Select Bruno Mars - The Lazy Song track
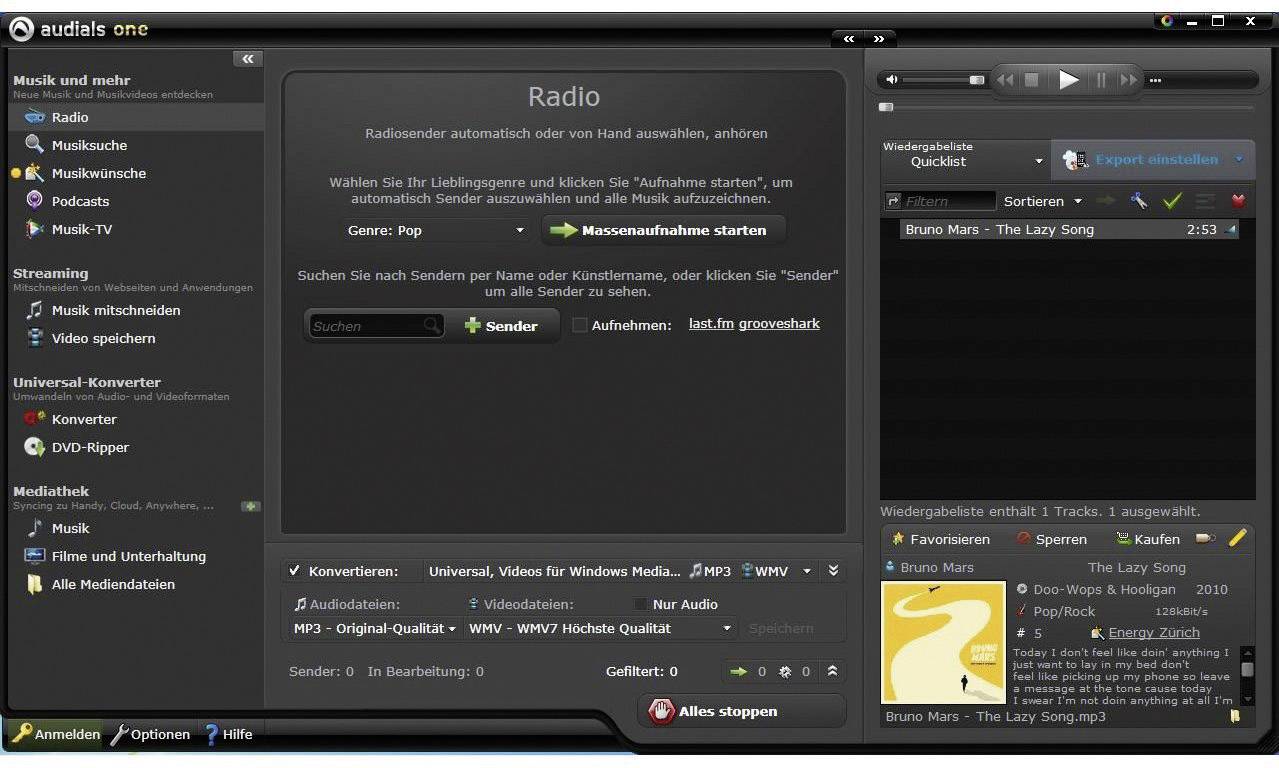The width and height of the screenshot is (1279, 768). coord(1068,230)
